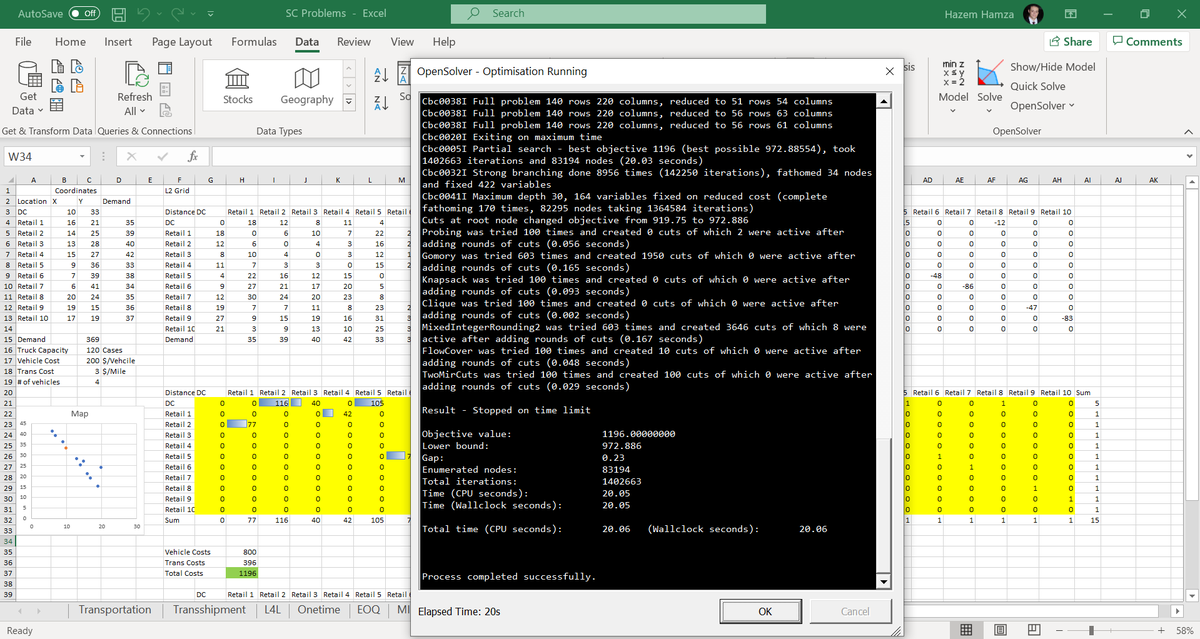This screenshot has width=1200, height=639.
Task: Open the Get Data dropdown
Action: click(28, 90)
